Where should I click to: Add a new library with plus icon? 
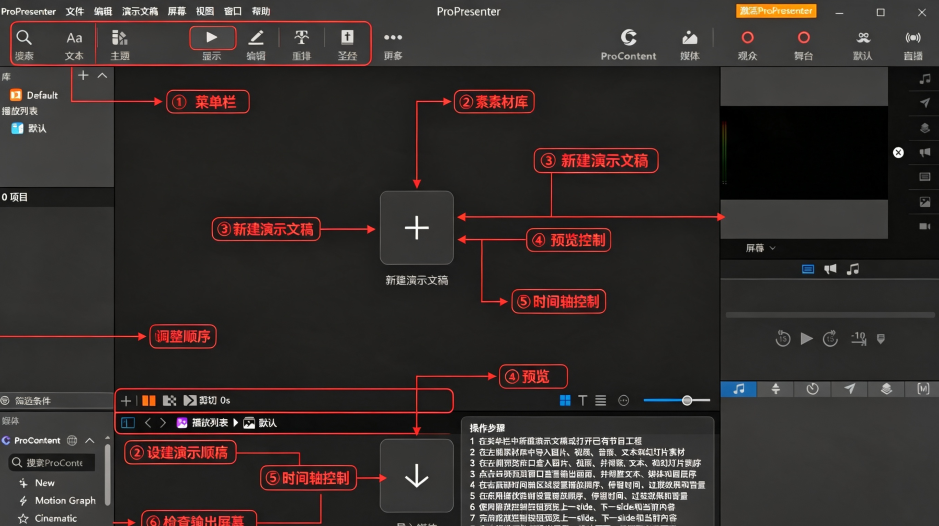coord(83,75)
